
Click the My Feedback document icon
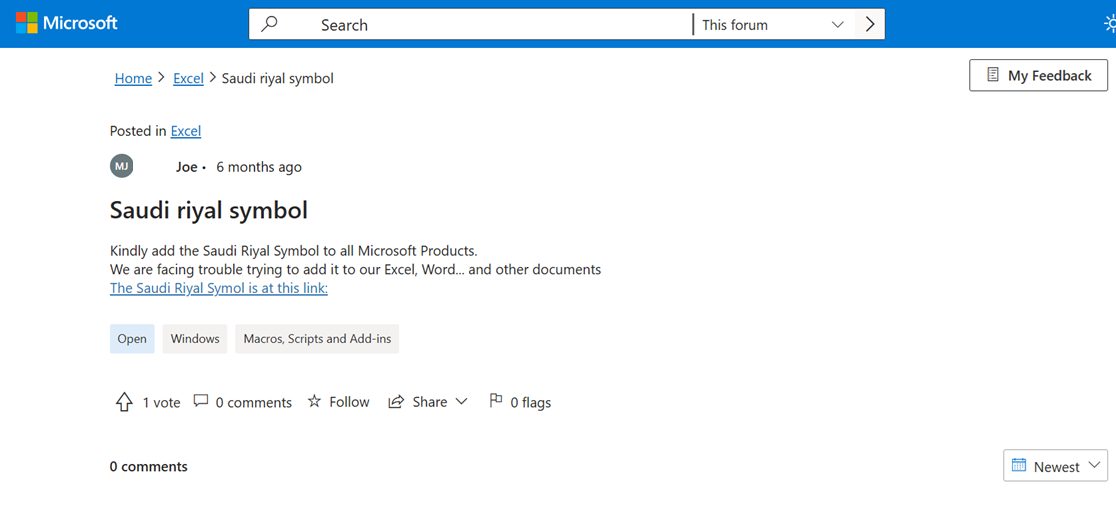(x=992, y=75)
